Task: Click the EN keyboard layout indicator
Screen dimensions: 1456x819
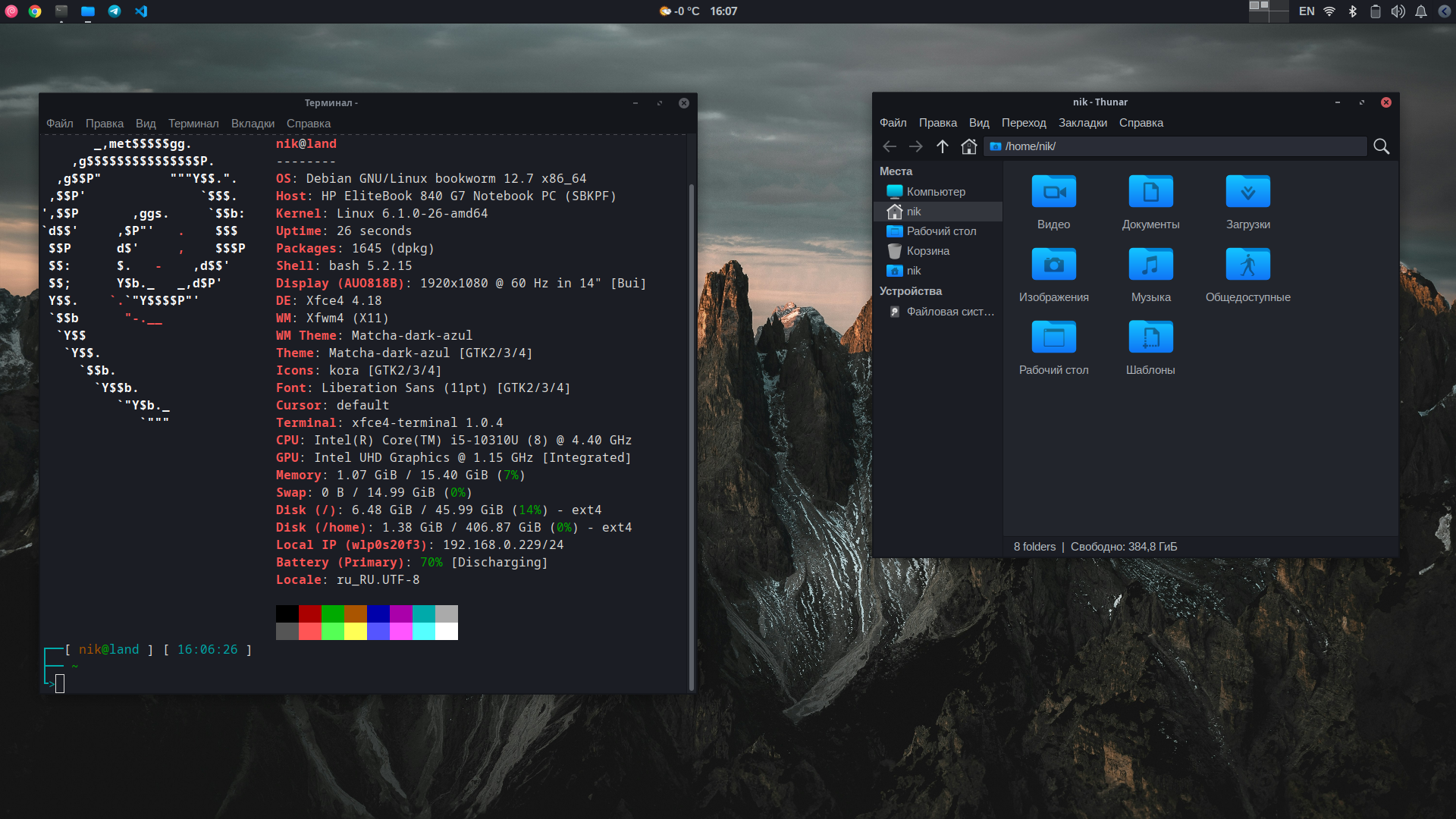Action: point(1306,11)
